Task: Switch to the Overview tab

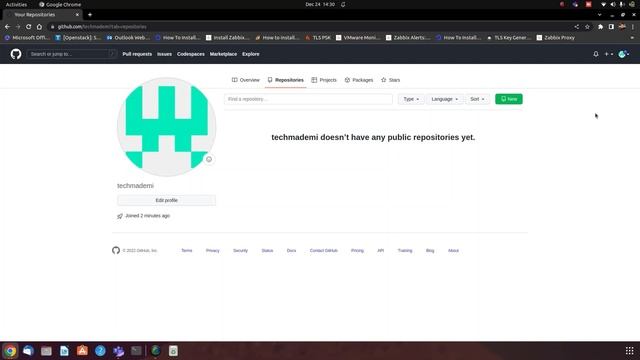Action: 246,80
